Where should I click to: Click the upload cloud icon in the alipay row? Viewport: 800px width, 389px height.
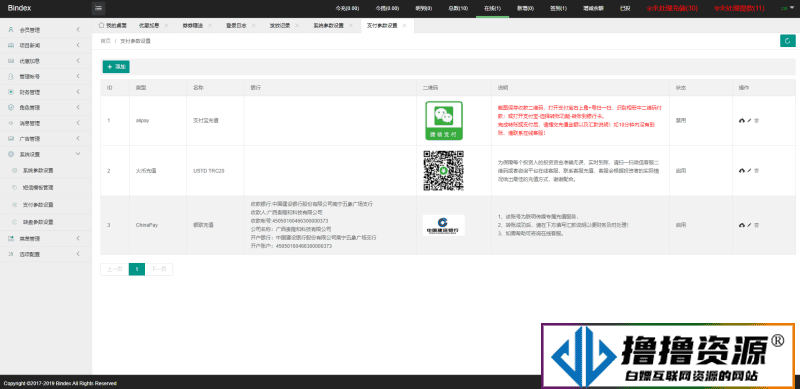[x=742, y=120]
